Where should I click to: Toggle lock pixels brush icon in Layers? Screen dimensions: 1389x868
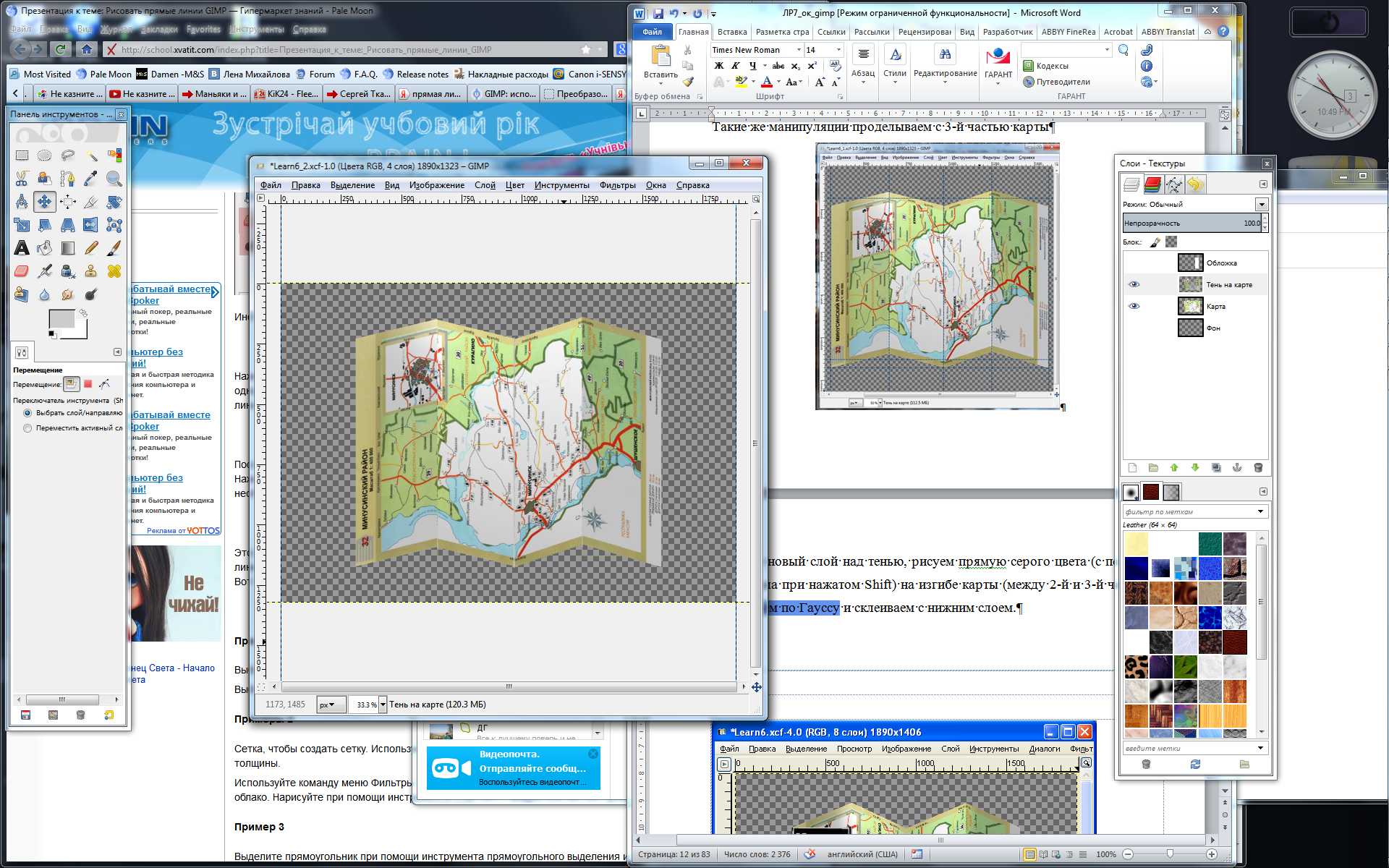coord(1155,242)
